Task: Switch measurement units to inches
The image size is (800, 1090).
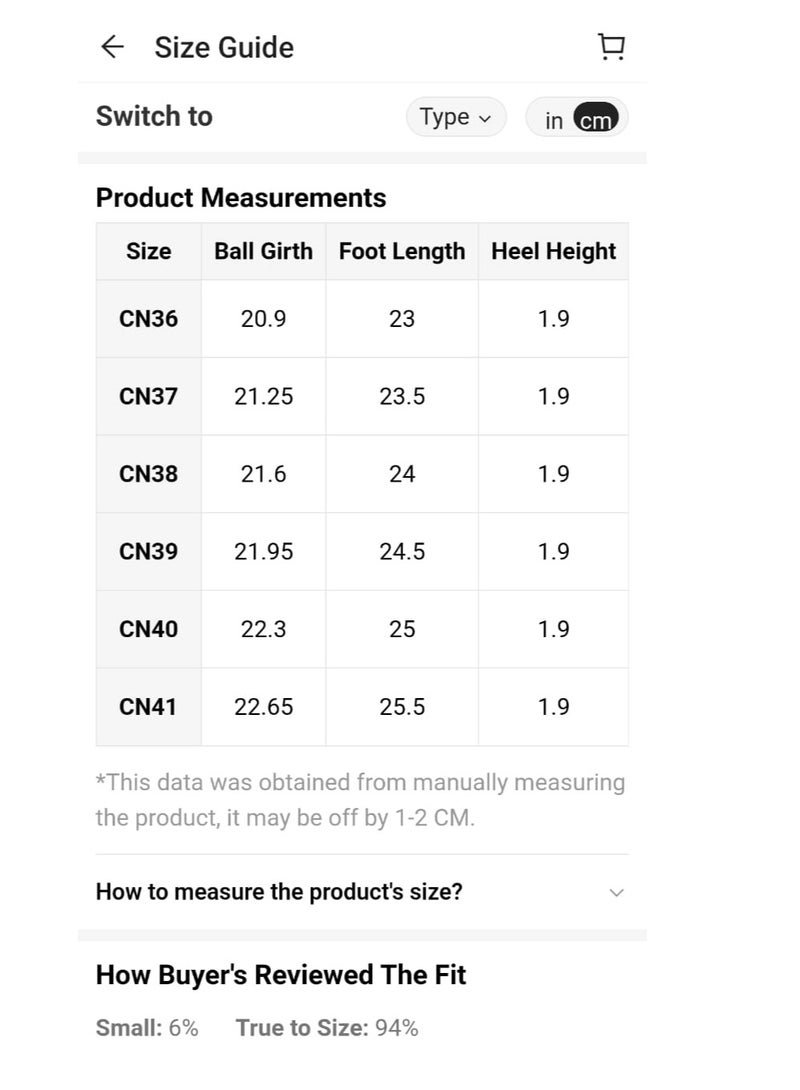Action: click(x=554, y=120)
